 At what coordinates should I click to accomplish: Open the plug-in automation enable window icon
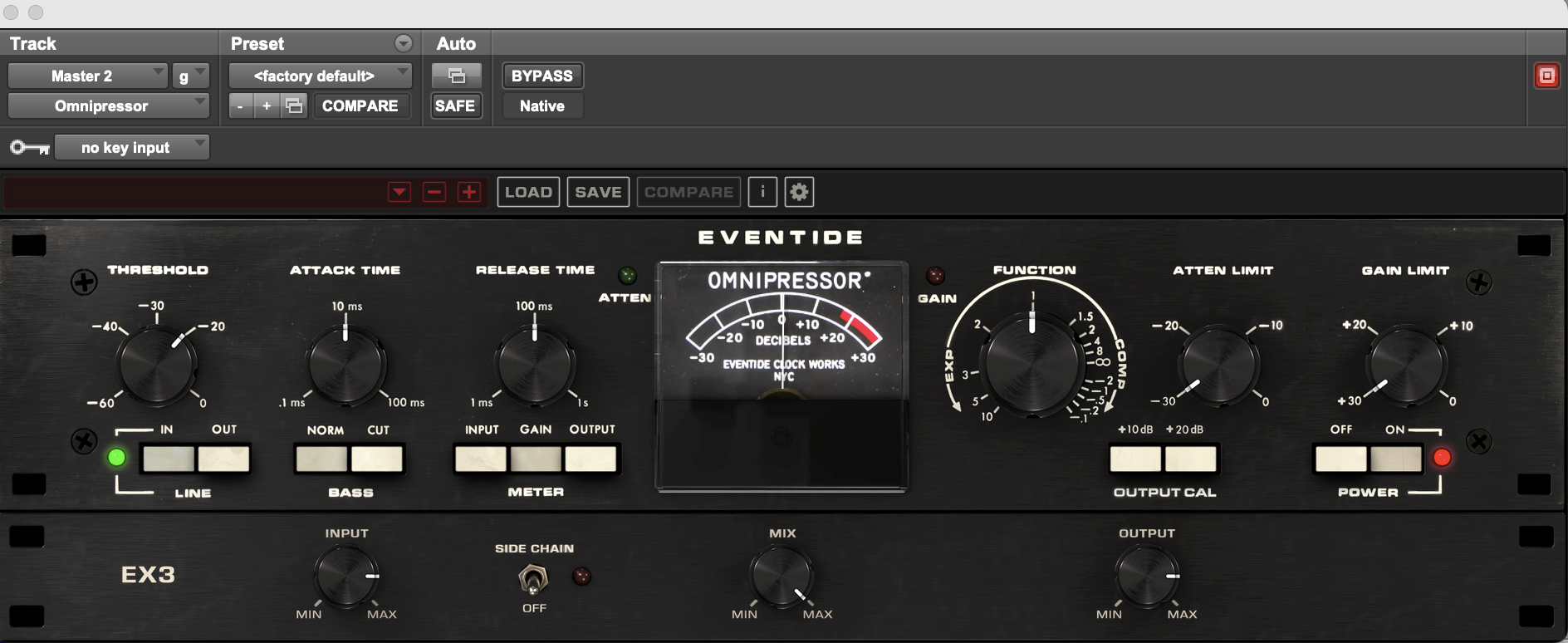pyautogui.click(x=456, y=76)
